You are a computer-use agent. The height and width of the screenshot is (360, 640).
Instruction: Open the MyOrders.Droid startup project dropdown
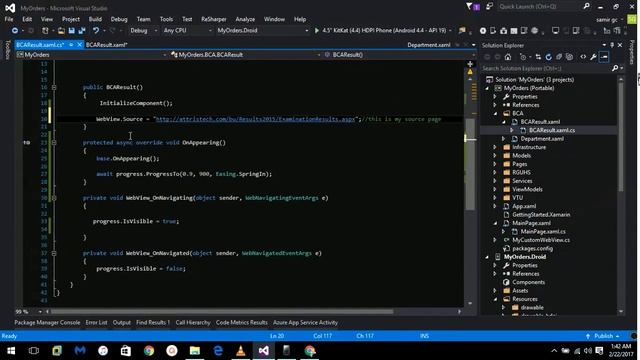(262, 31)
